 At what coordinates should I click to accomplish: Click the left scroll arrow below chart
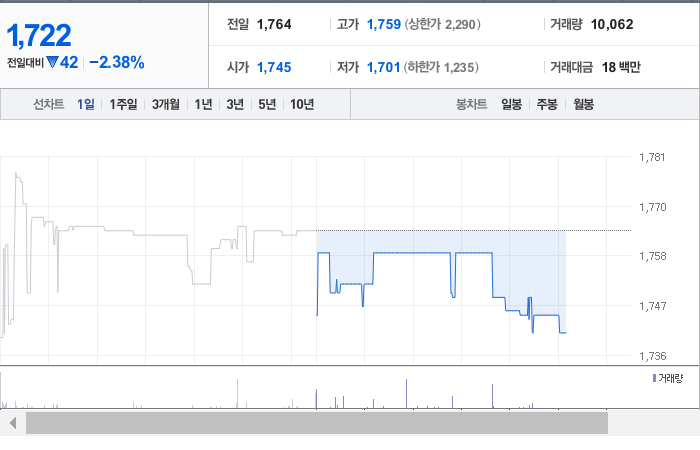tap(13, 423)
